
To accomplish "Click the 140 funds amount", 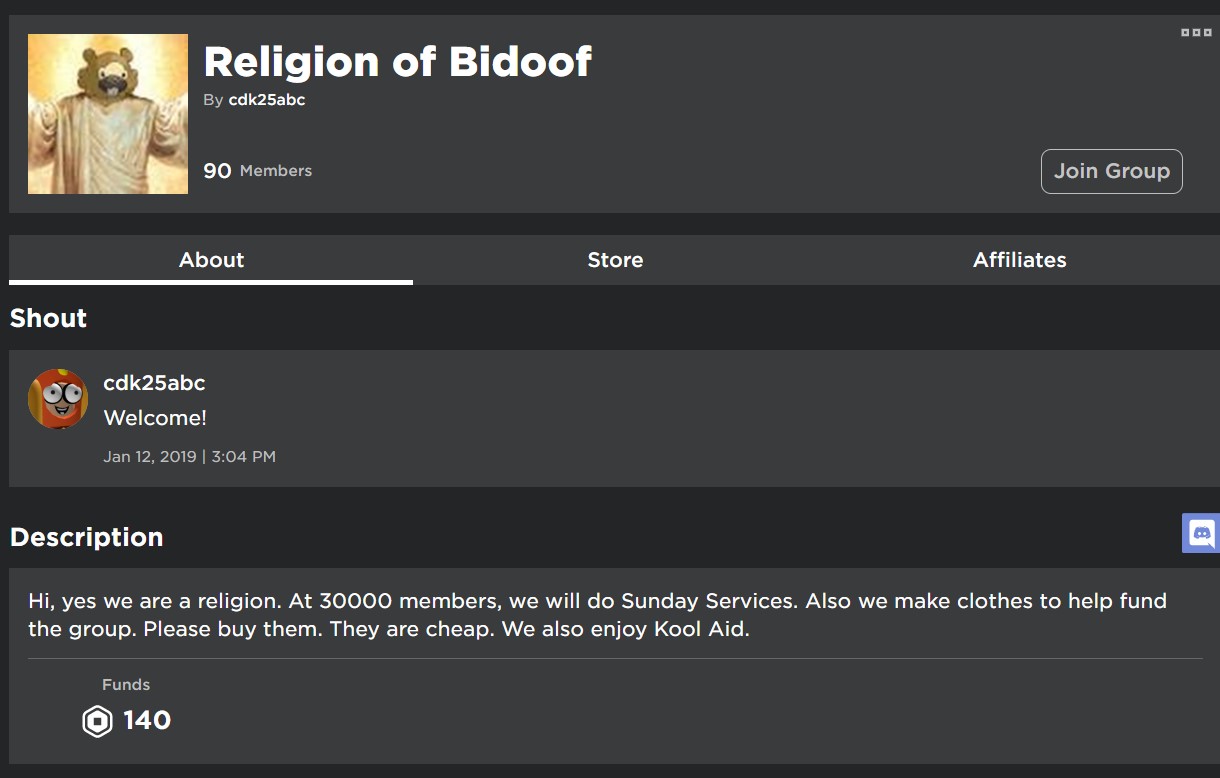I will pyautogui.click(x=147, y=720).
